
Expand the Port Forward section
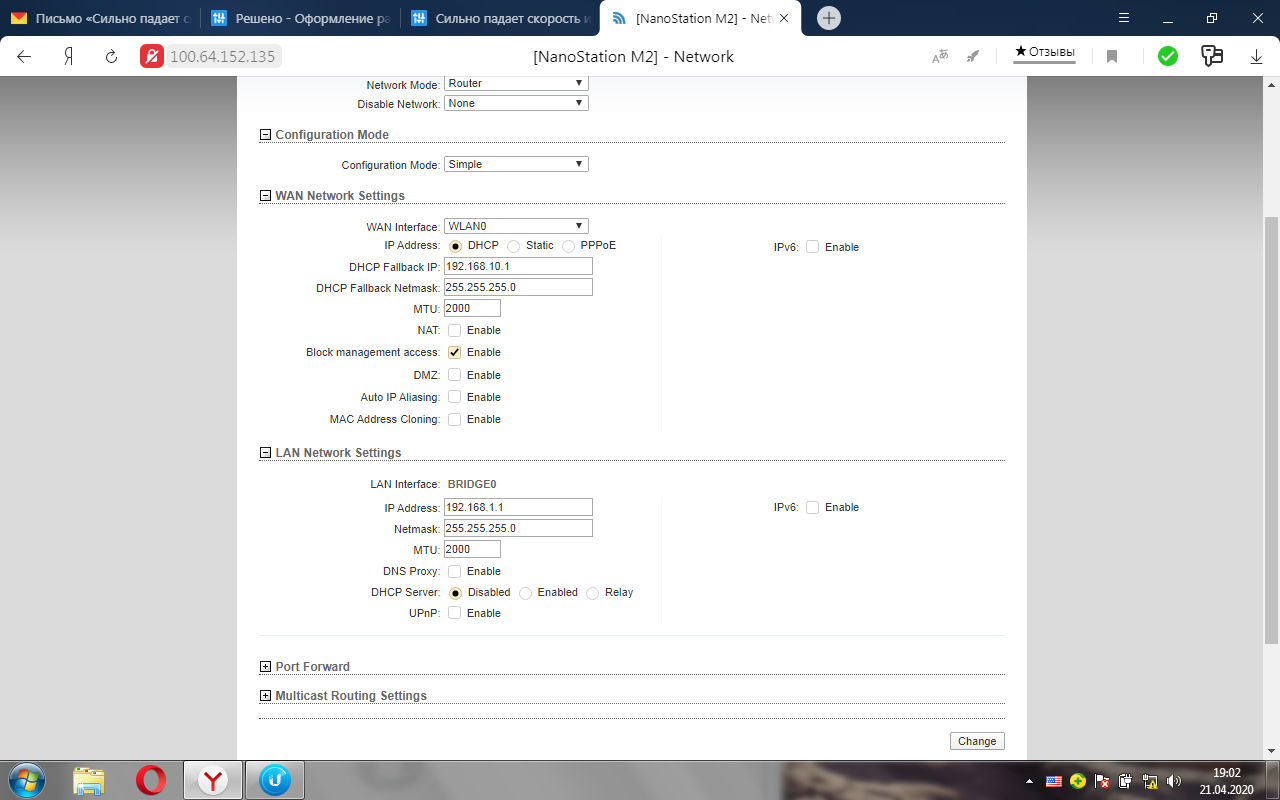(265, 667)
